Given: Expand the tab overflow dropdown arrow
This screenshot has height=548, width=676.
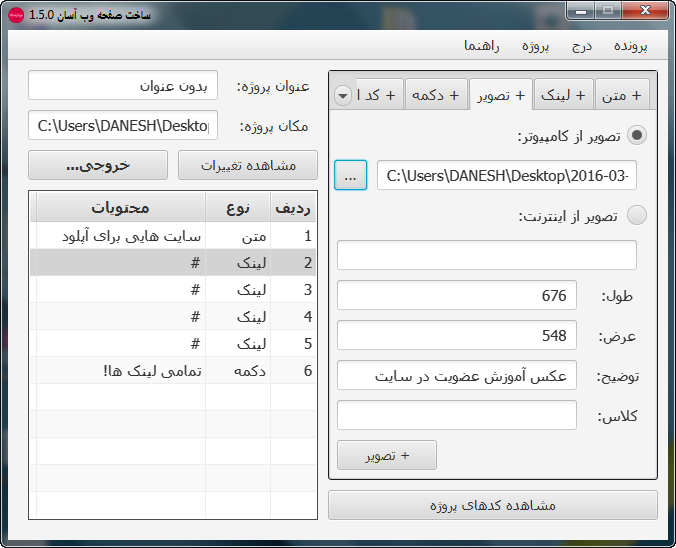Looking at the screenshot, I should [343, 95].
